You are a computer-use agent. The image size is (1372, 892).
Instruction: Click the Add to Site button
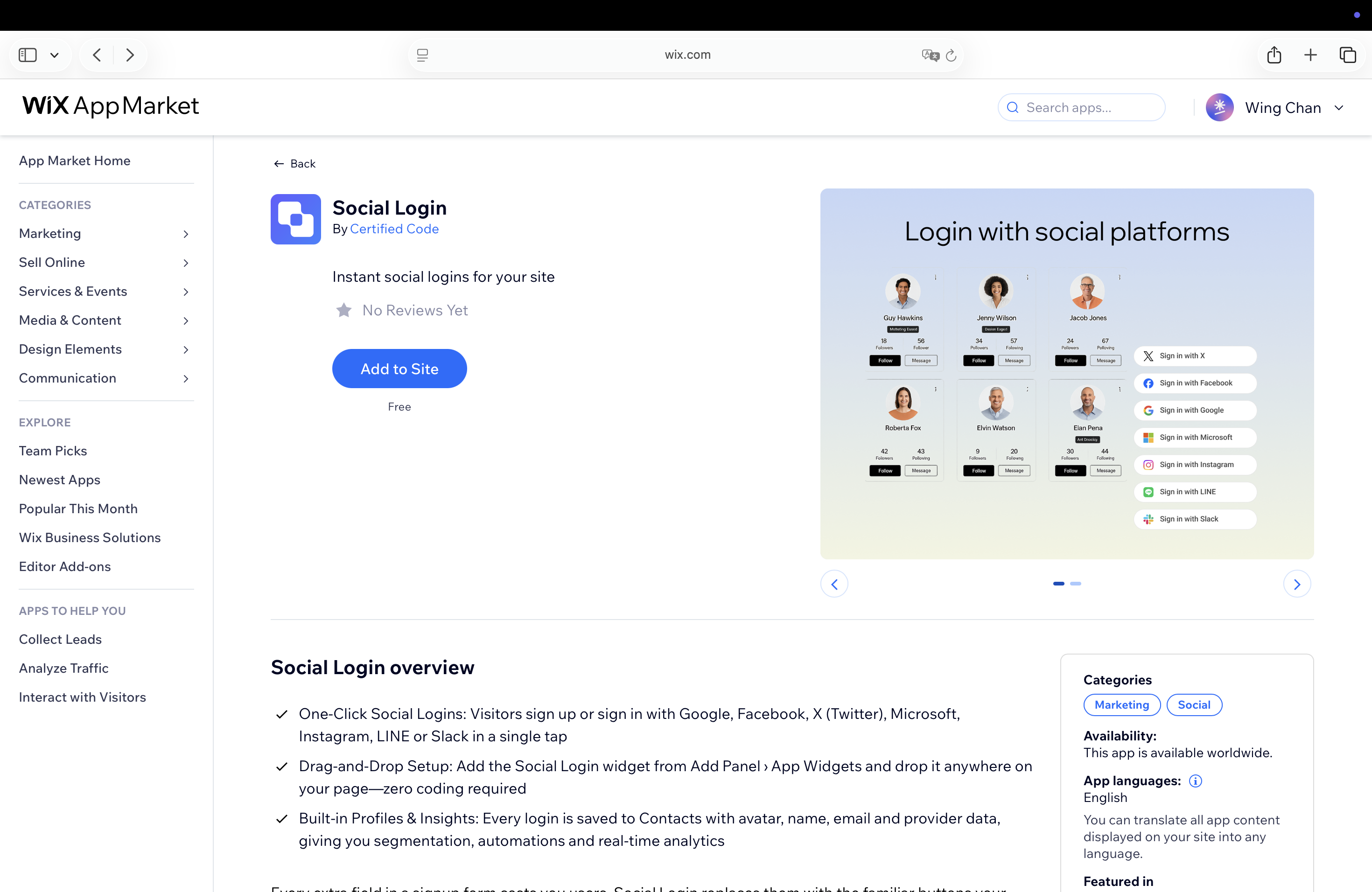coord(399,368)
